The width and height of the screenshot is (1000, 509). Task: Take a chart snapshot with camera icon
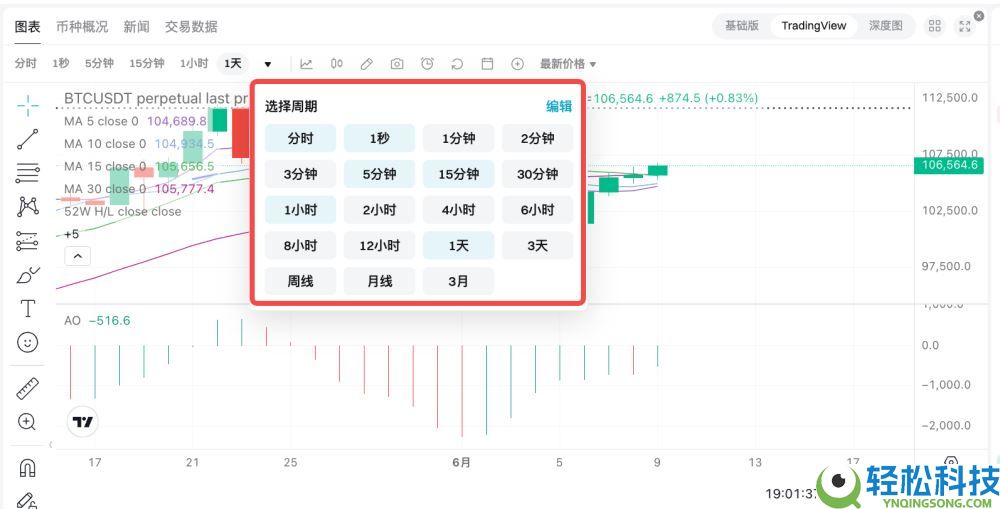coord(397,64)
